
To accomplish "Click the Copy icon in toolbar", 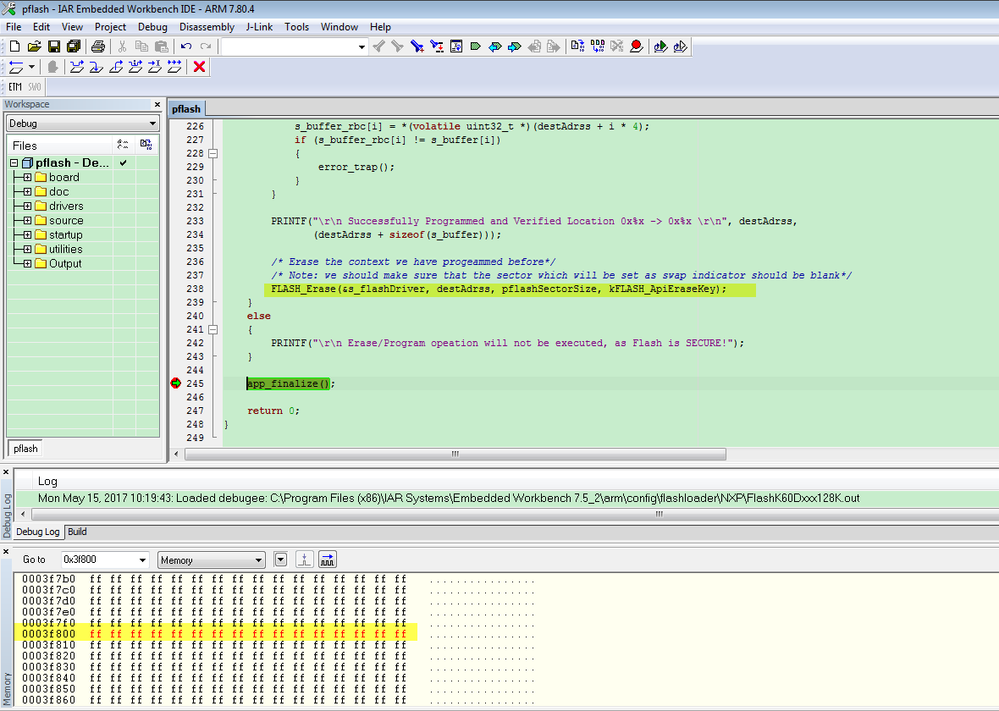I will pos(141,46).
